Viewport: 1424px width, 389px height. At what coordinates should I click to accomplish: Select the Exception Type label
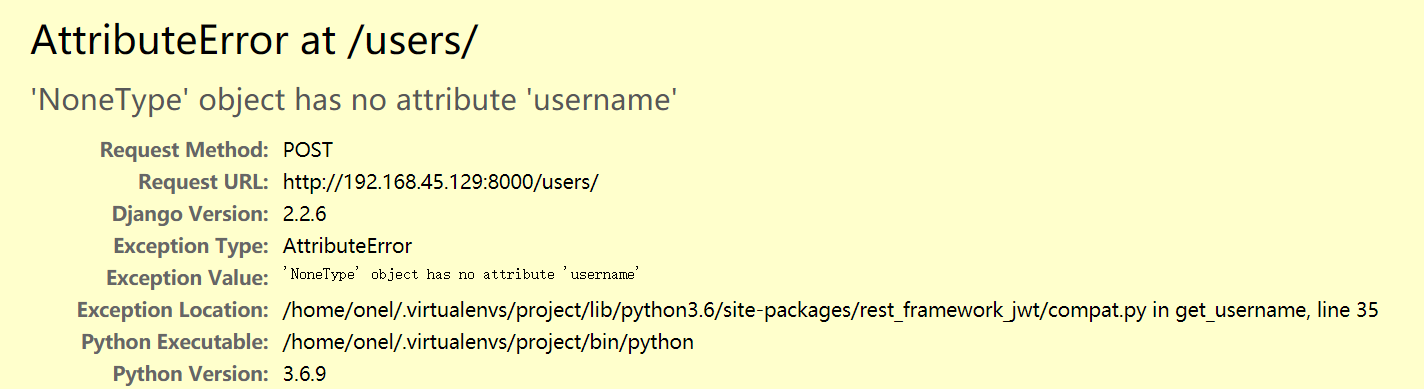[190, 246]
